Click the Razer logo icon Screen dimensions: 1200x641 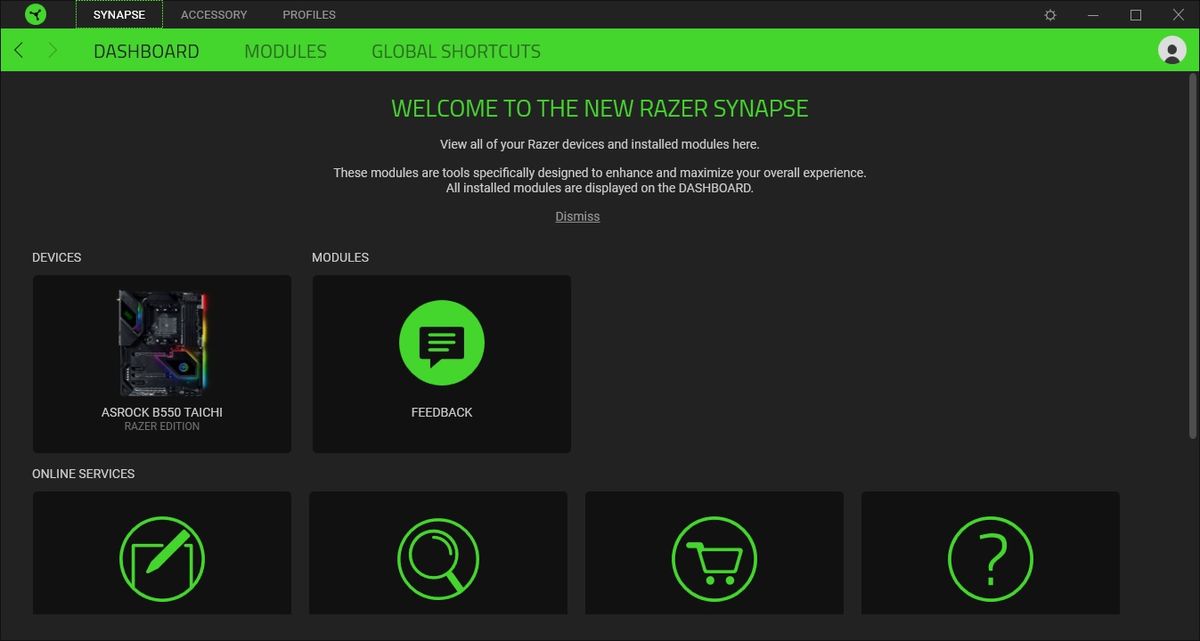34,14
